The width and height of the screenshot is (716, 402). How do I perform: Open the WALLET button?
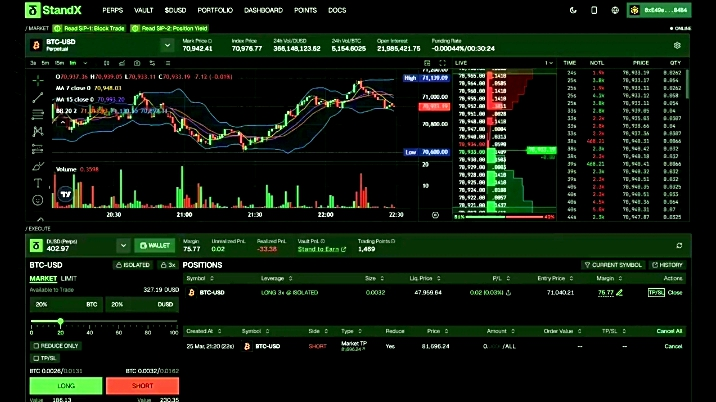155,245
